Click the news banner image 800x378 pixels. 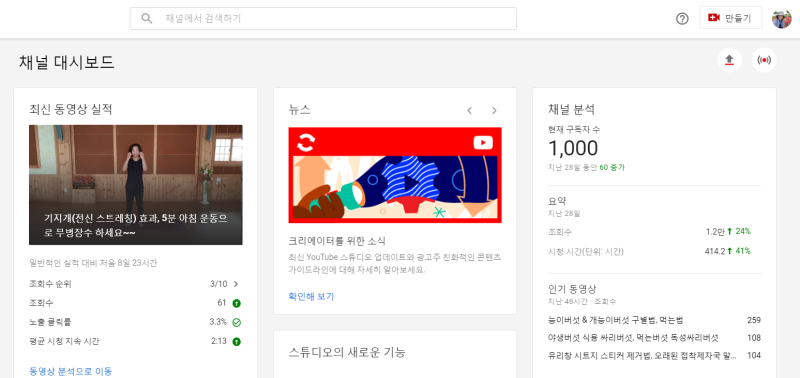tap(395, 175)
